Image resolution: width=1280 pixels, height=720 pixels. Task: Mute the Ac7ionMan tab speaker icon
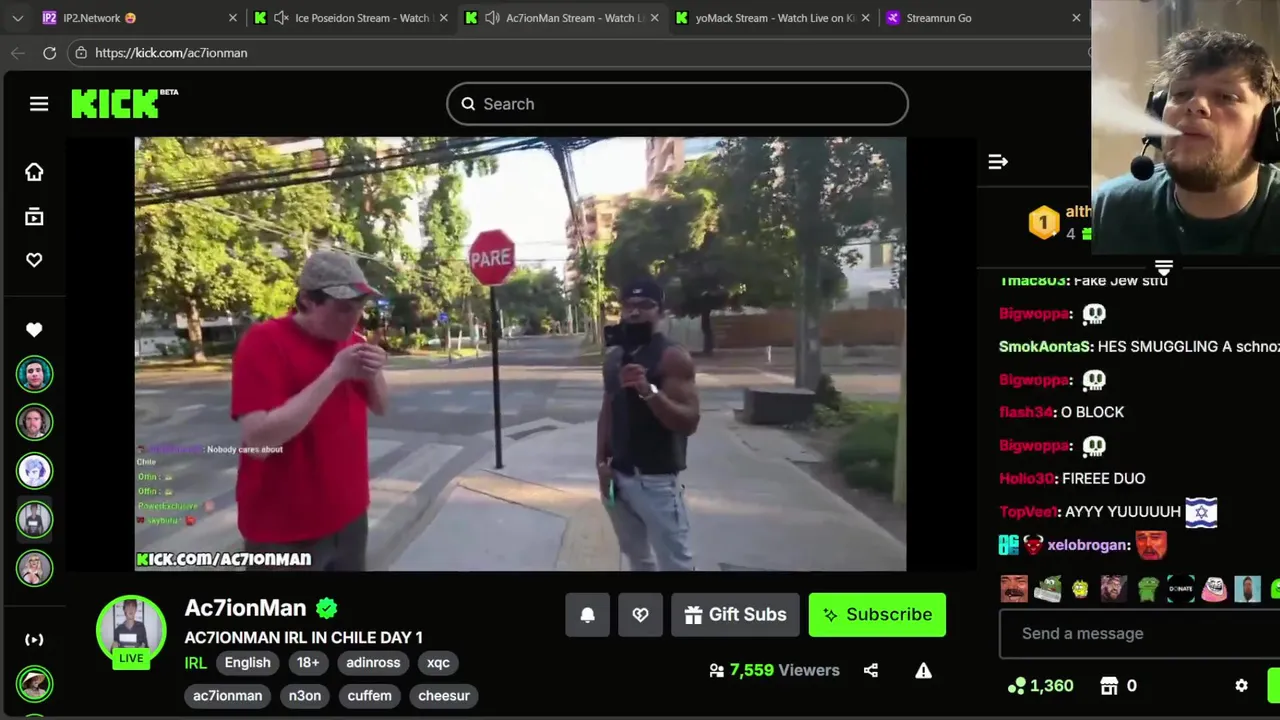click(x=492, y=18)
